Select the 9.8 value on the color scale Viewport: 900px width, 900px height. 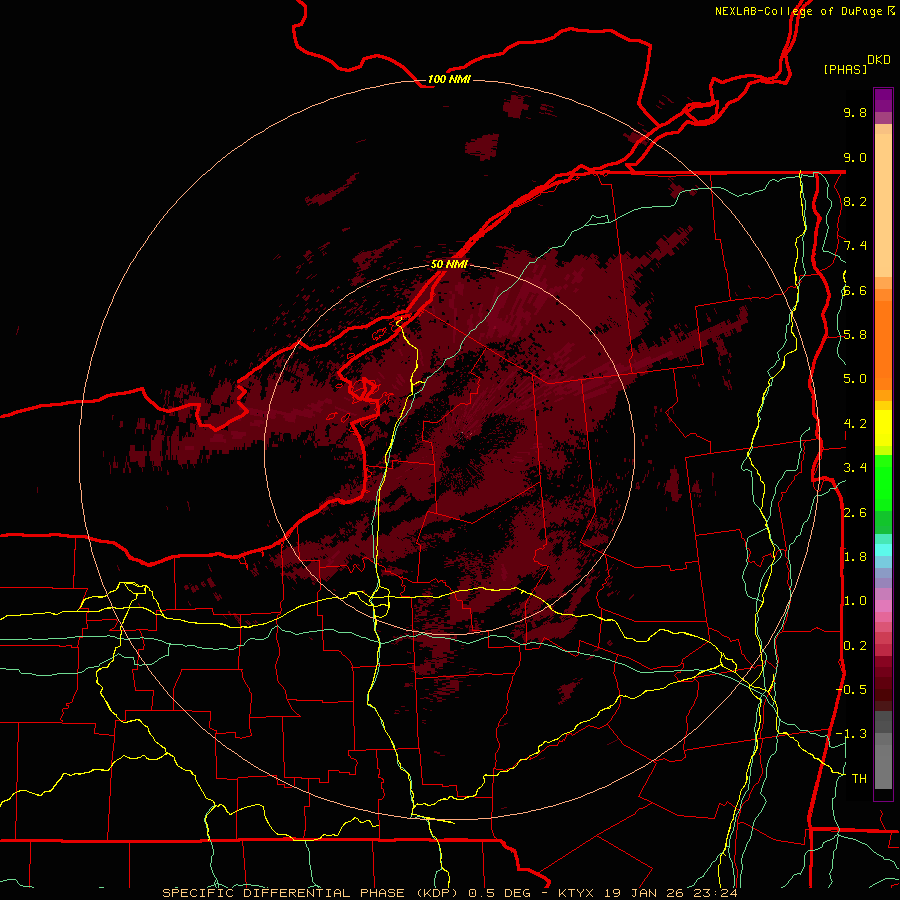coord(855,112)
